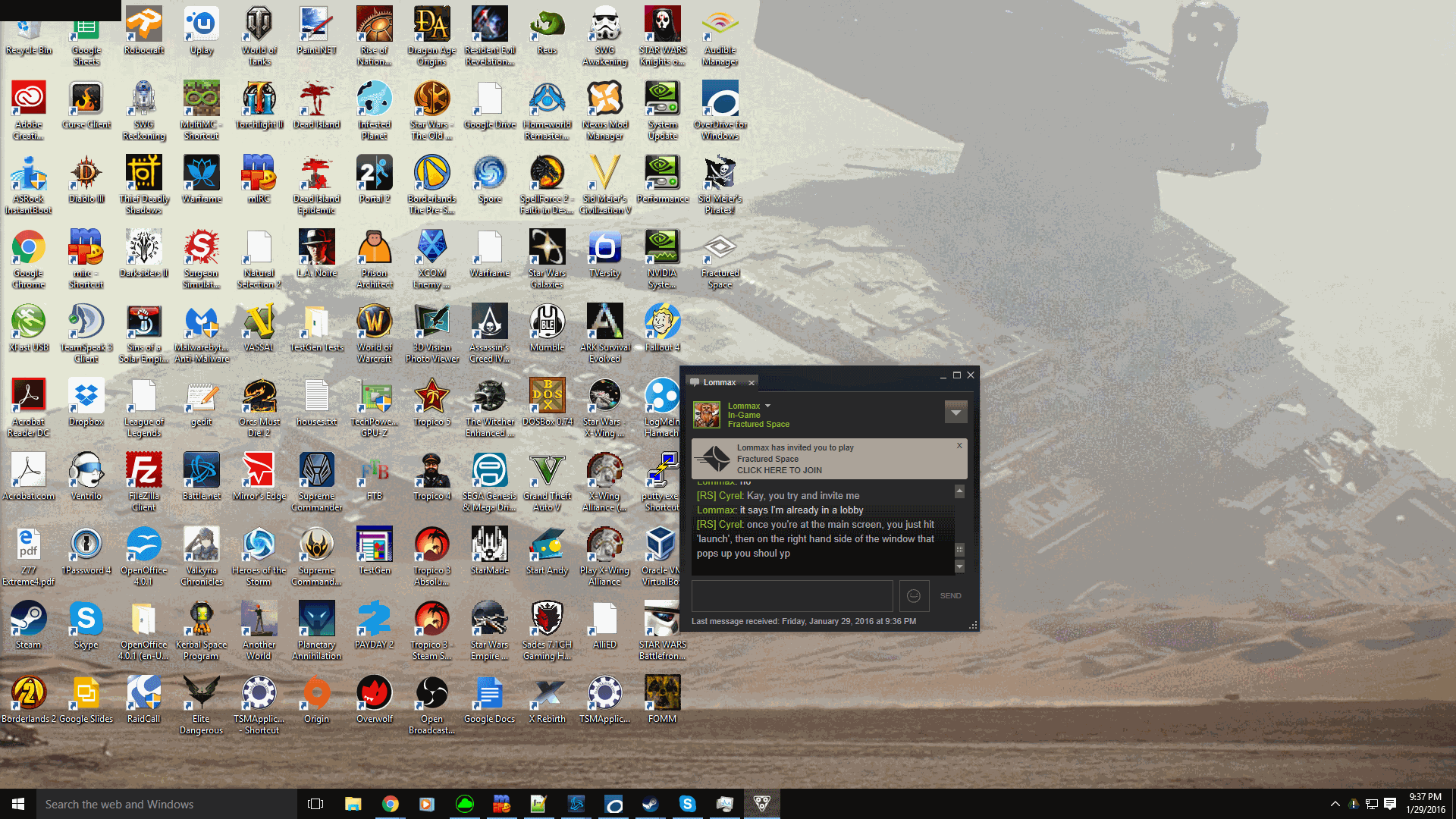Show hidden system tray icons

1335,804
